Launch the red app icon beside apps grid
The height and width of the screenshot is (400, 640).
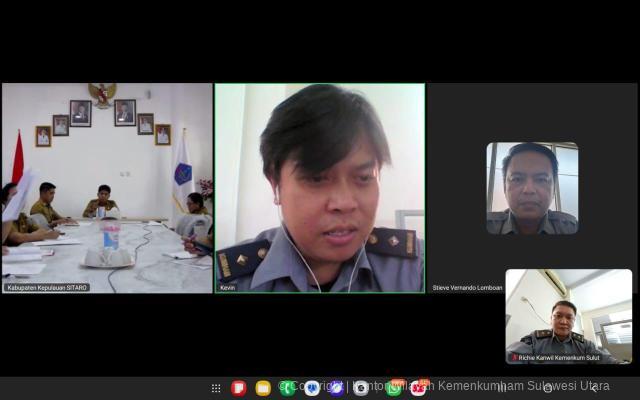[239, 388]
